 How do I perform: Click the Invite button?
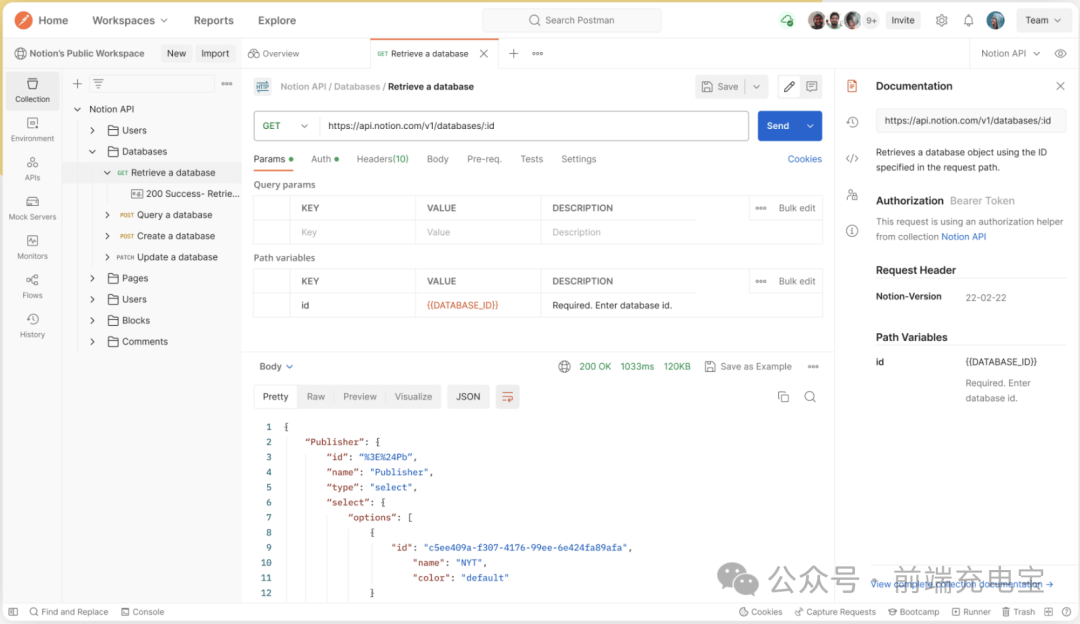(903, 21)
